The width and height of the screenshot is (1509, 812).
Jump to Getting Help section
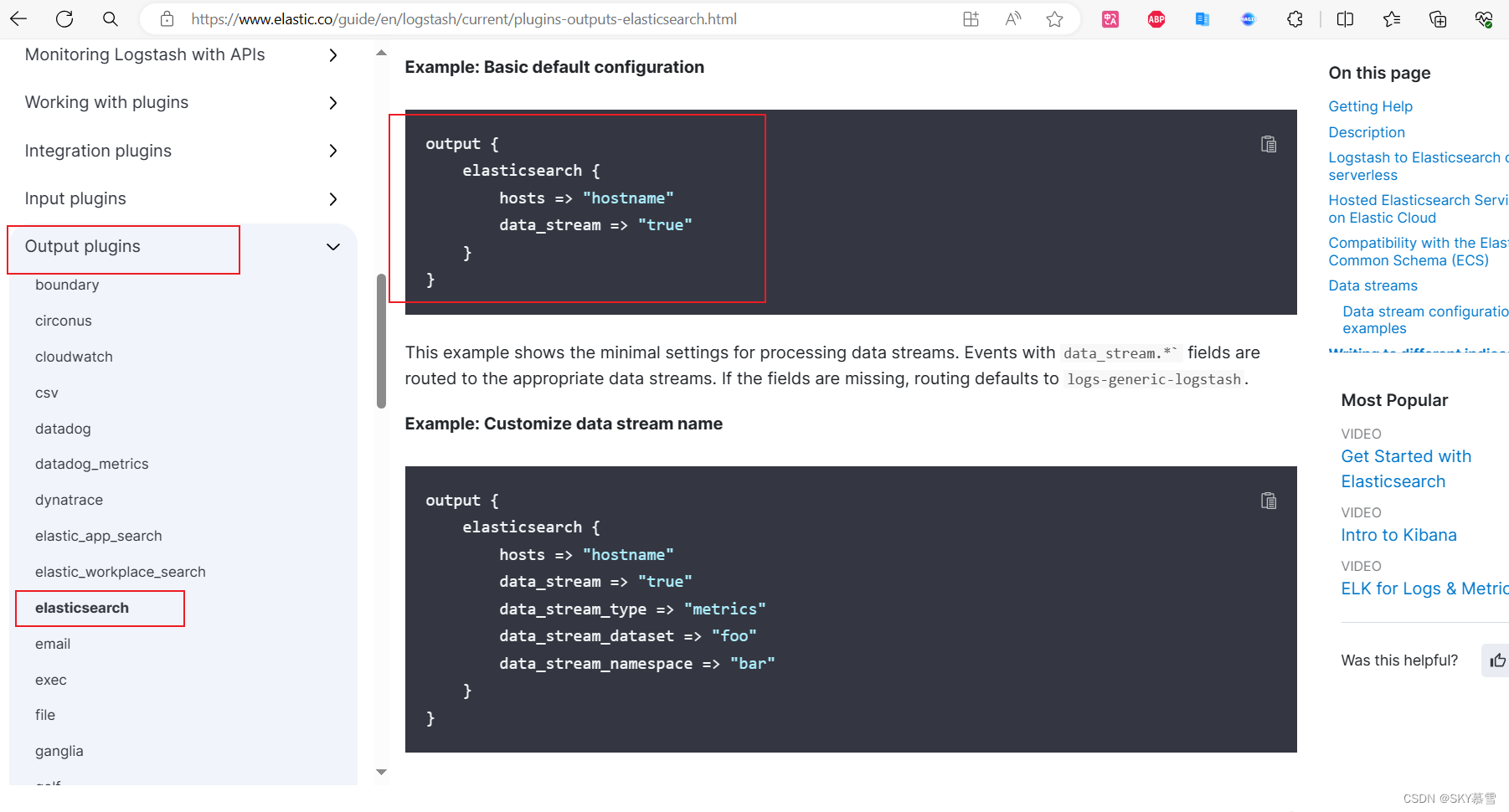pos(1370,106)
